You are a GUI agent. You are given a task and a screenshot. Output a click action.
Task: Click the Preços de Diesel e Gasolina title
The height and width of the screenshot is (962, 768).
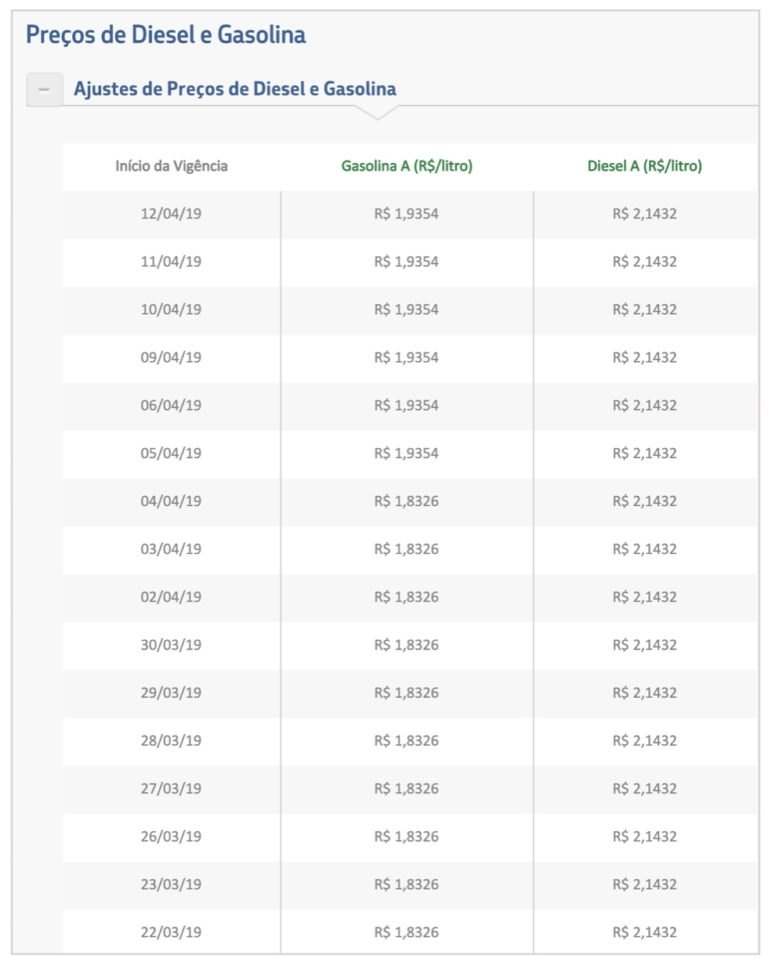[x=166, y=34]
